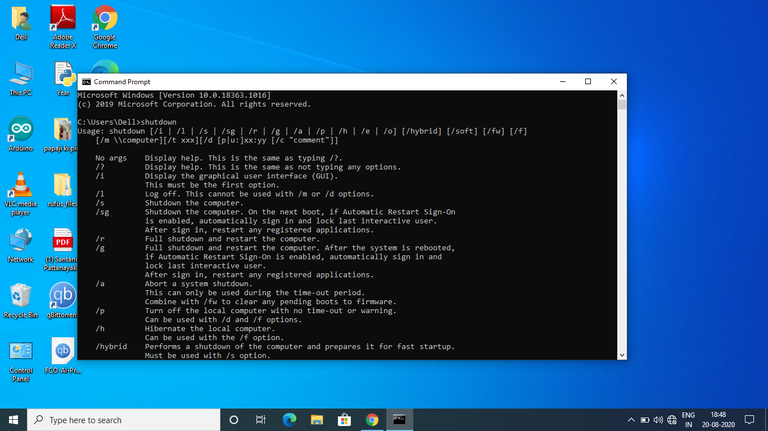
Task: Maximize the Command Prompt window
Action: pyautogui.click(x=588, y=82)
